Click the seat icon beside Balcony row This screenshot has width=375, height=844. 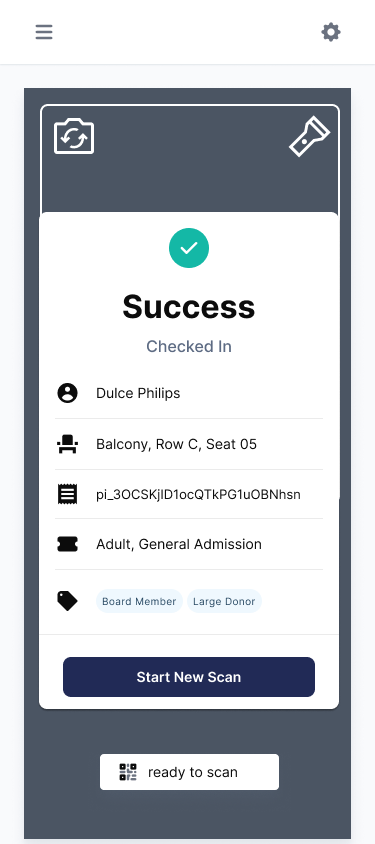click(x=67, y=445)
